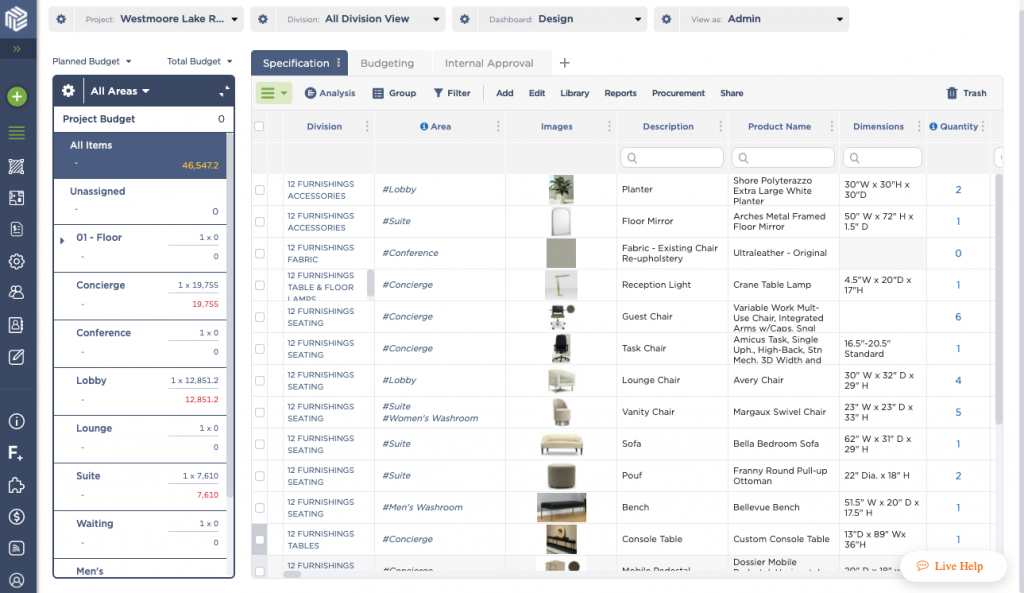The image size is (1024, 593).
Task: Click the green plus icon in the sidebar
Action: tap(16, 96)
